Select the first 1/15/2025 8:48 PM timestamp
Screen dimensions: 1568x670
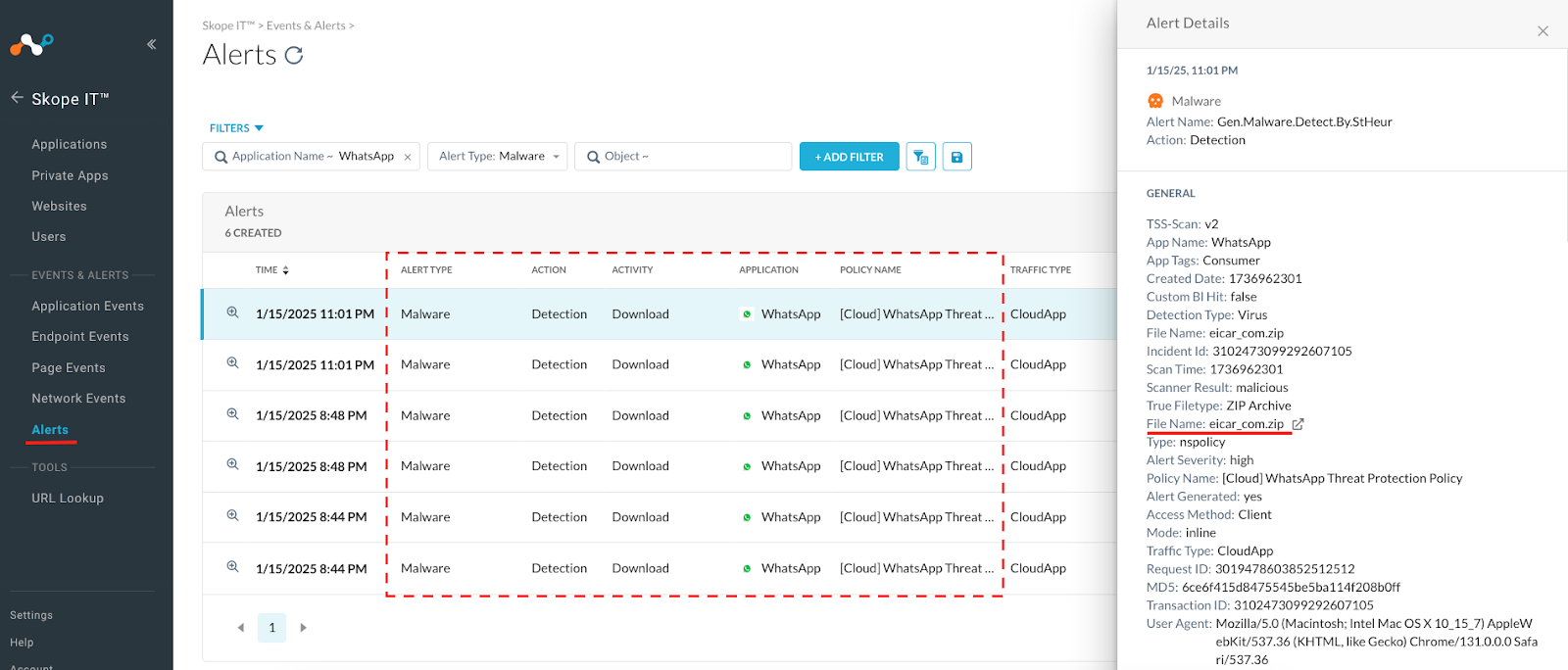312,415
